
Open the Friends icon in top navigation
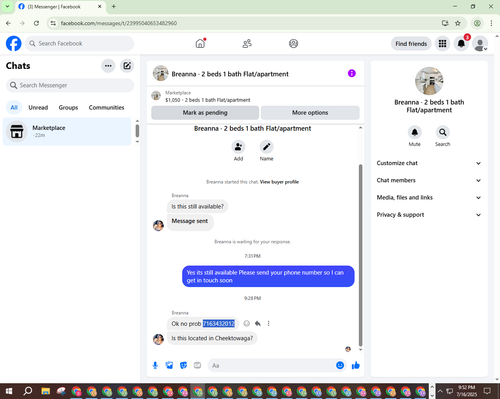tap(247, 43)
